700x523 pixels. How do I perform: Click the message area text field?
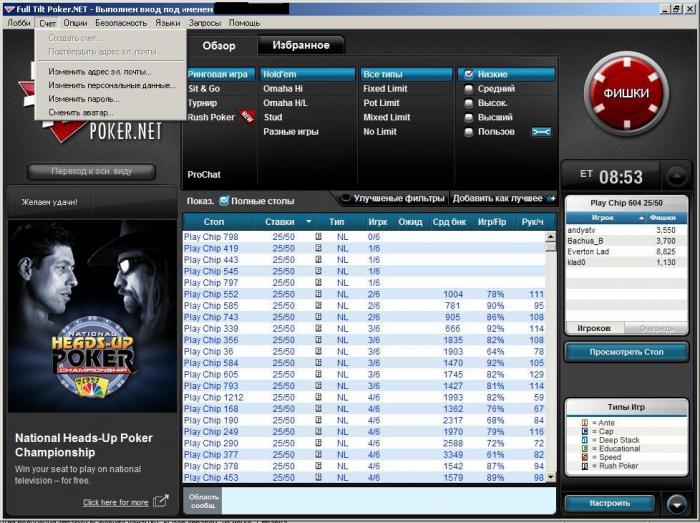point(388,501)
